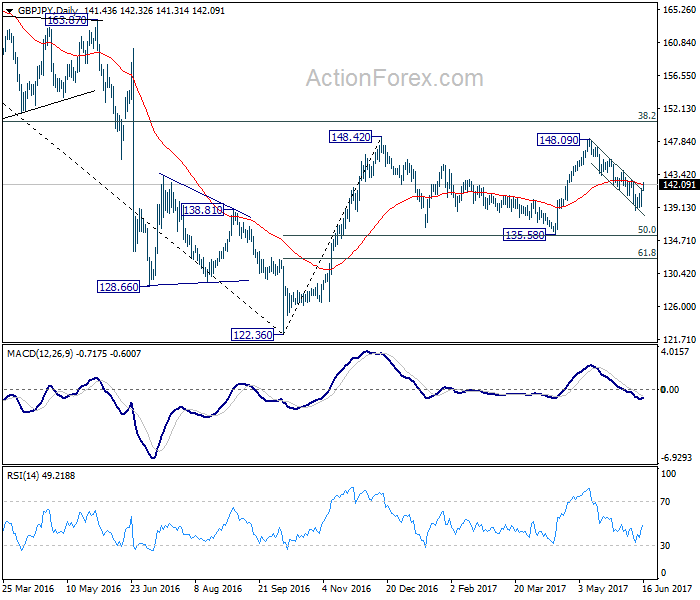700x600 pixels.
Task: Select the 148.090 price label
Action: pos(558,140)
